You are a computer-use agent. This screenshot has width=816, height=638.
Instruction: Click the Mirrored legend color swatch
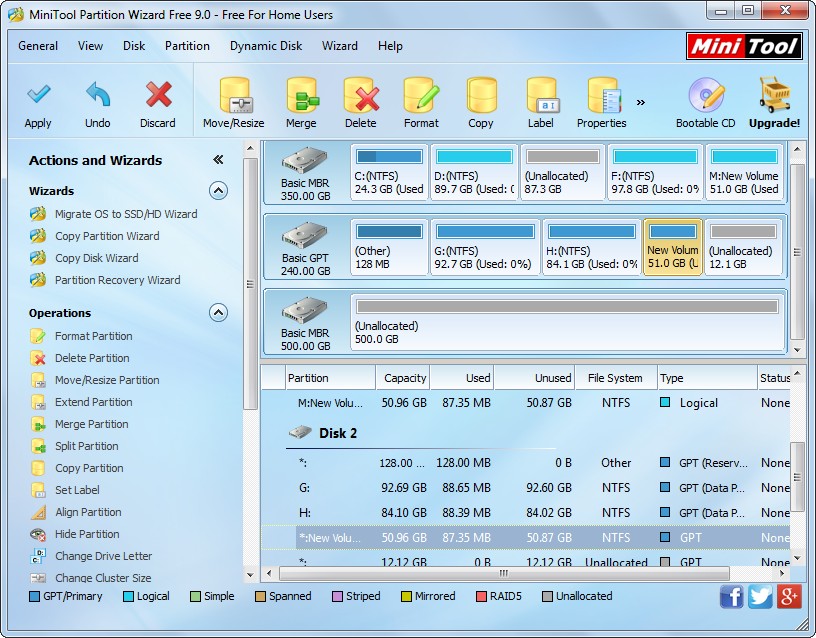coord(407,596)
